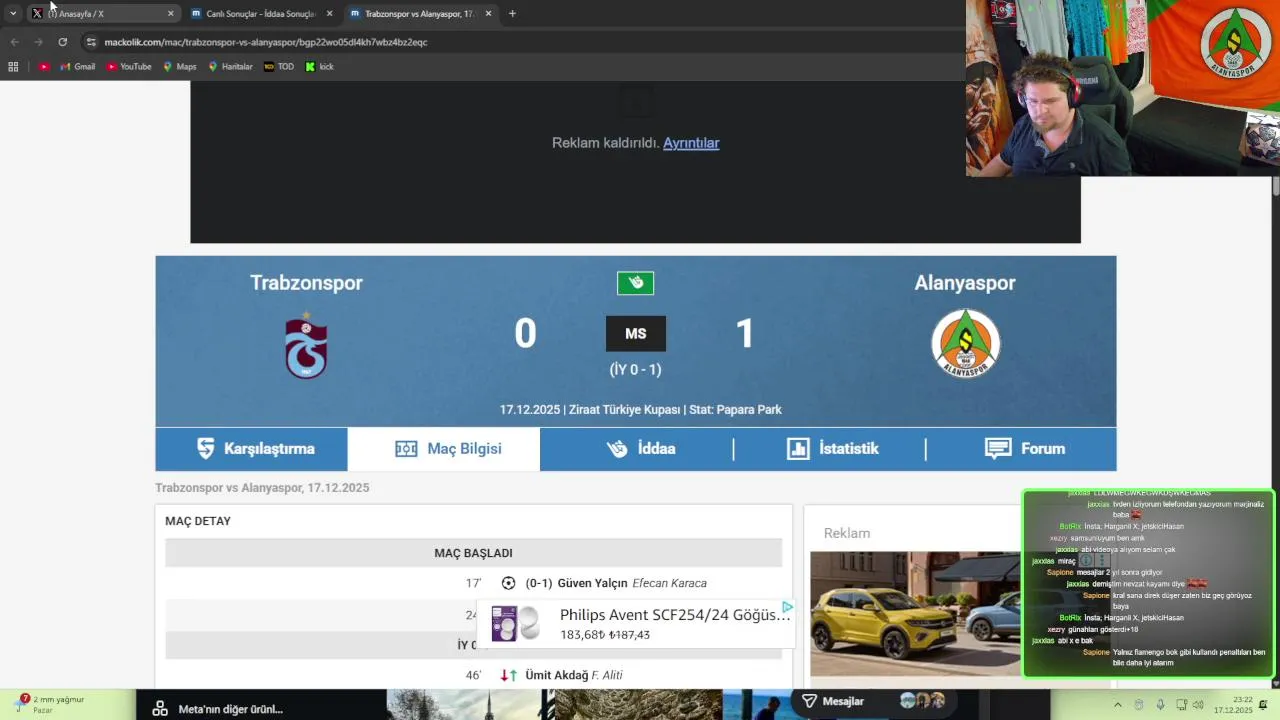Image resolution: width=1280 pixels, height=720 pixels.
Task: Click the Maç Bilgisi pitch icon
Action: 406,449
